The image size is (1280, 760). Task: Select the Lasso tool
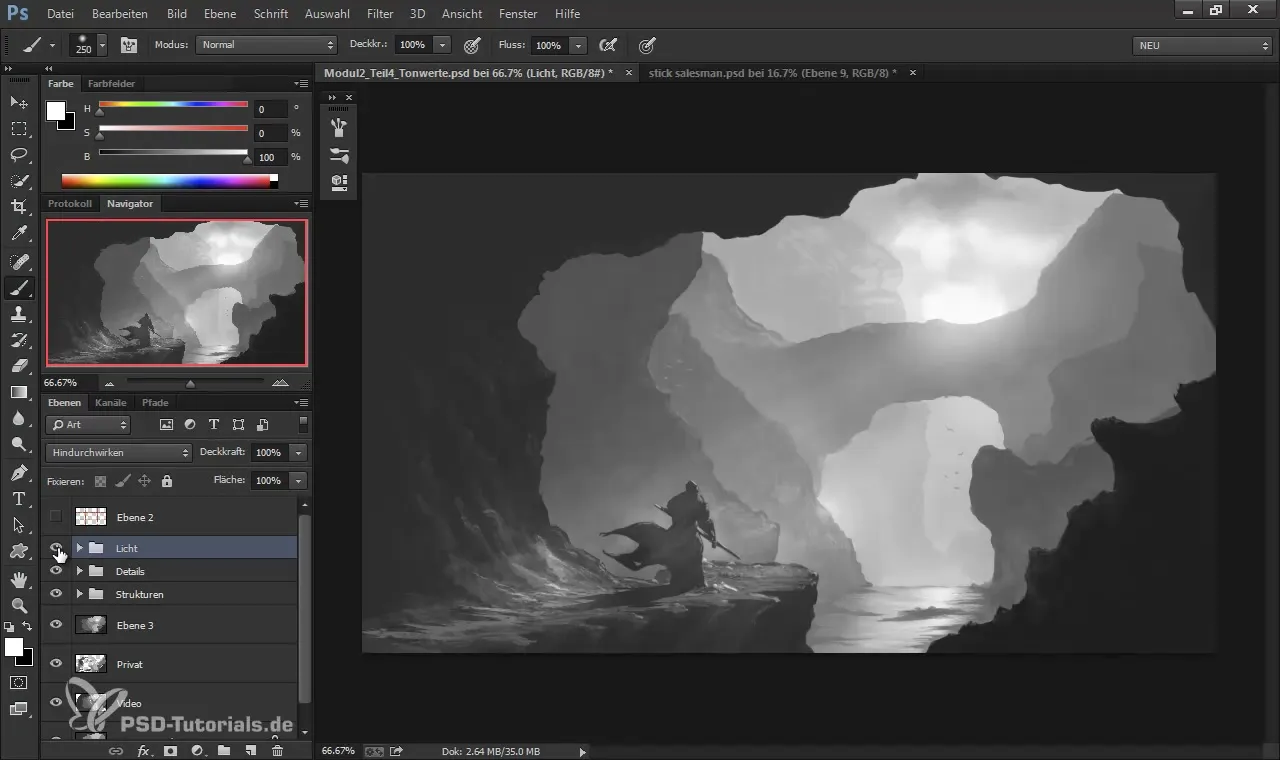(x=19, y=155)
